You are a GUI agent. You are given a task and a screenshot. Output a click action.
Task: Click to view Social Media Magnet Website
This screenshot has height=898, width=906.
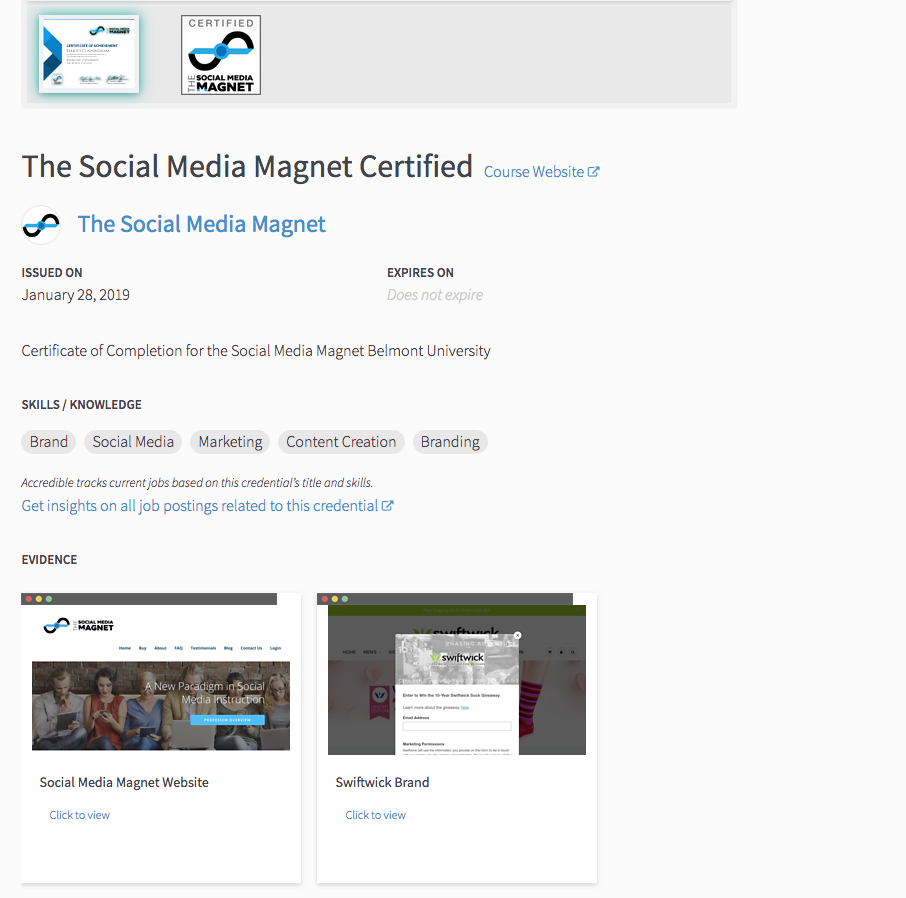79,815
